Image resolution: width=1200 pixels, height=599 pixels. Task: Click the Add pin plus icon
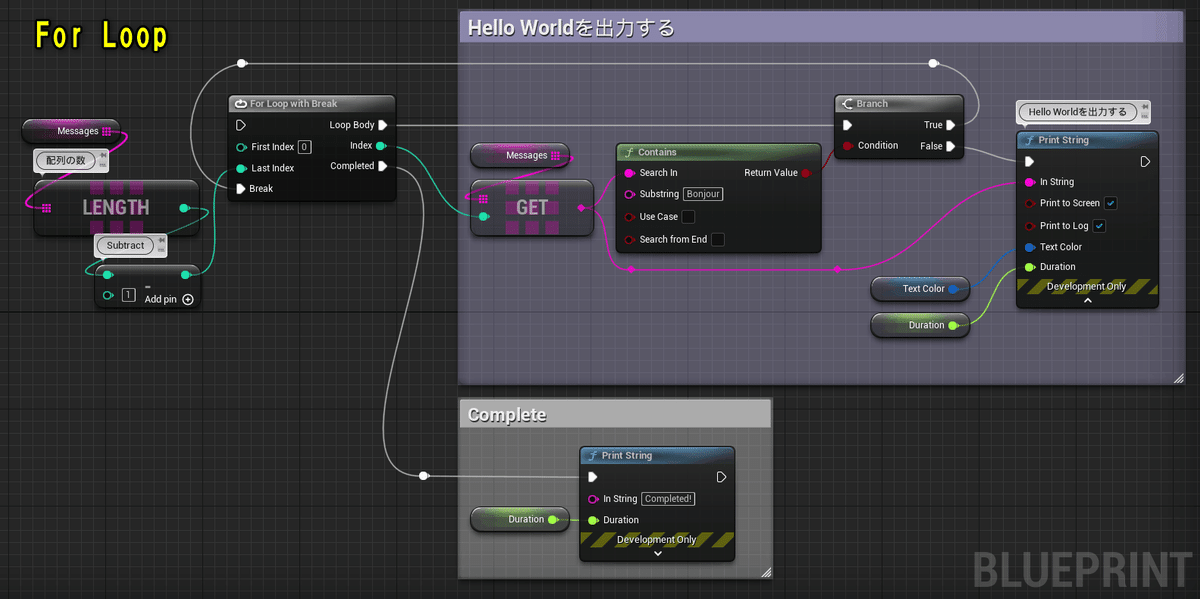tap(188, 299)
